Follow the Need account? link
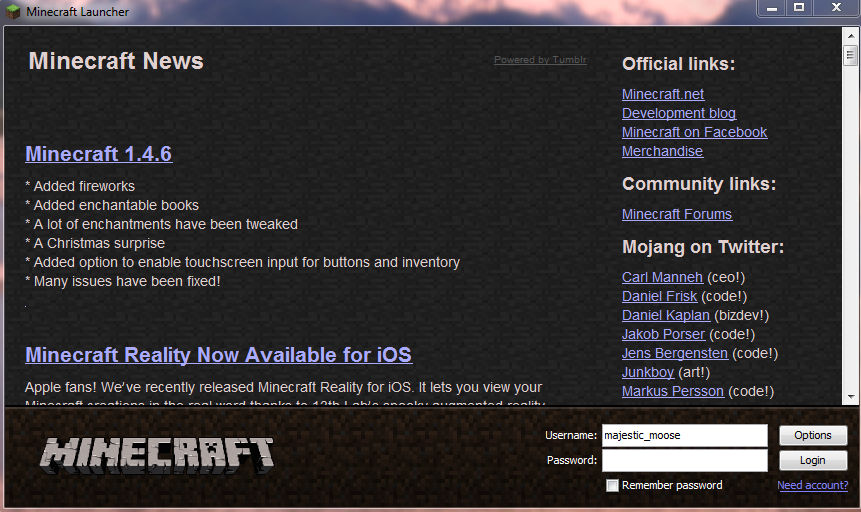The image size is (861, 512). click(x=813, y=485)
